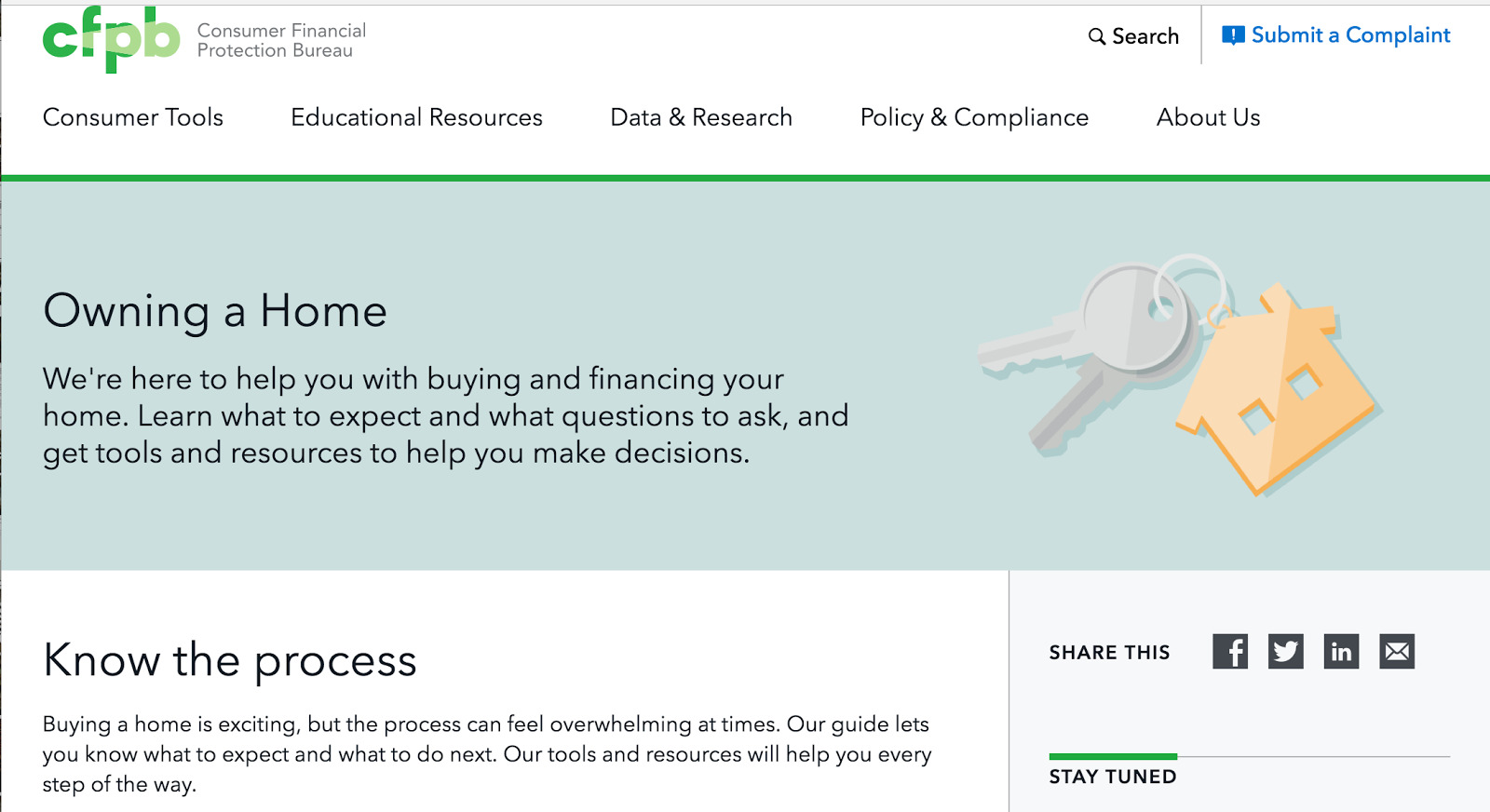The image size is (1490, 812).
Task: Click the Twitter share icon
Action: coord(1286,652)
